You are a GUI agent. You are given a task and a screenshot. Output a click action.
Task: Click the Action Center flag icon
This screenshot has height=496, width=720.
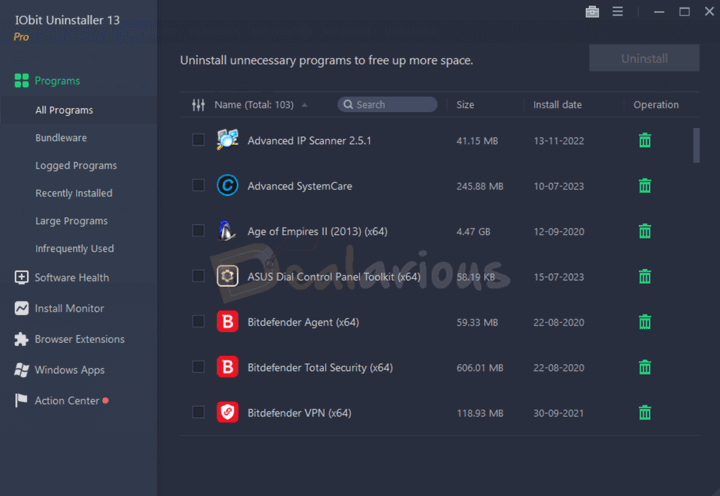(x=21, y=400)
